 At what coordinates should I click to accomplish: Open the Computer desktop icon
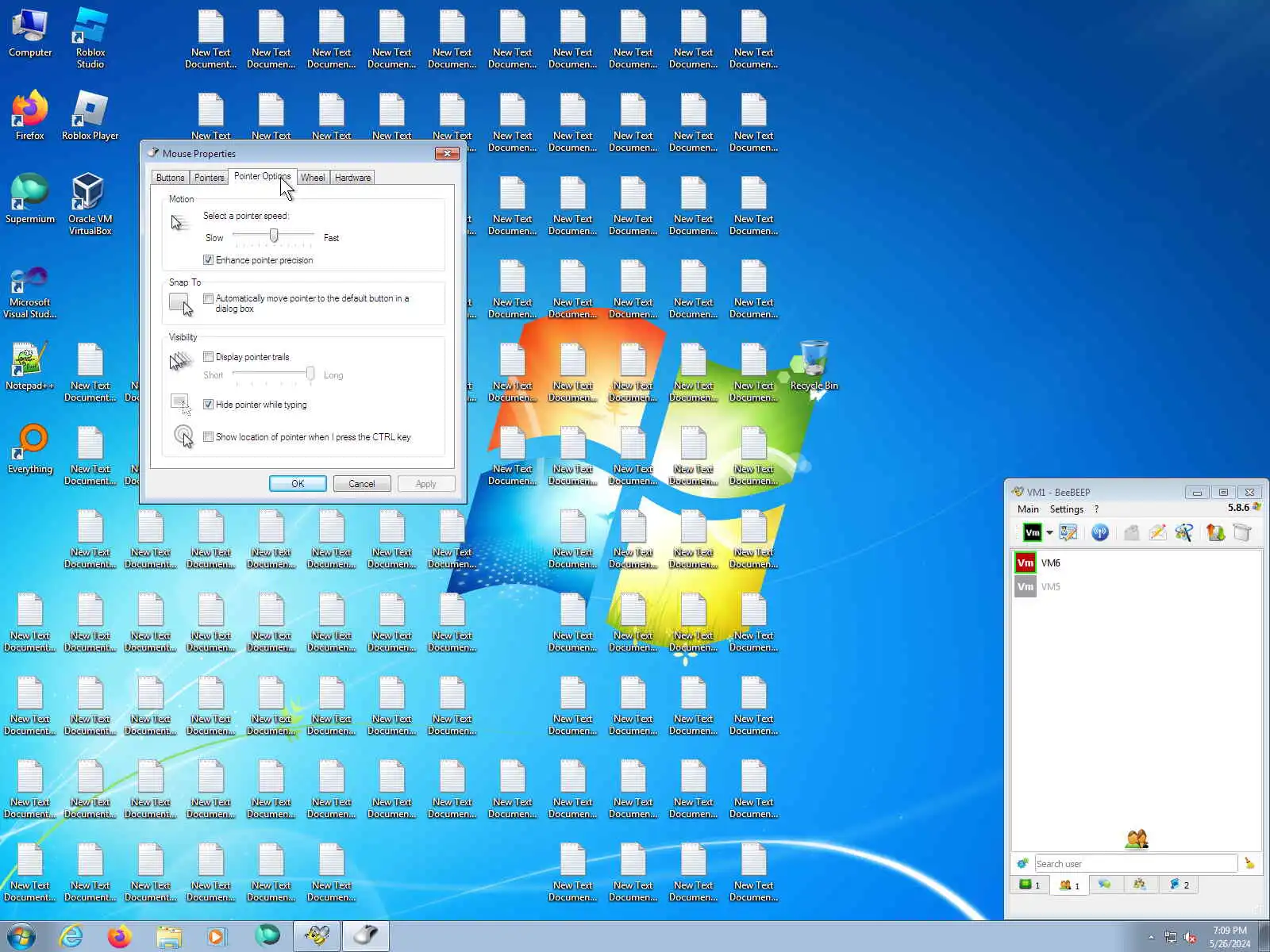(30, 34)
